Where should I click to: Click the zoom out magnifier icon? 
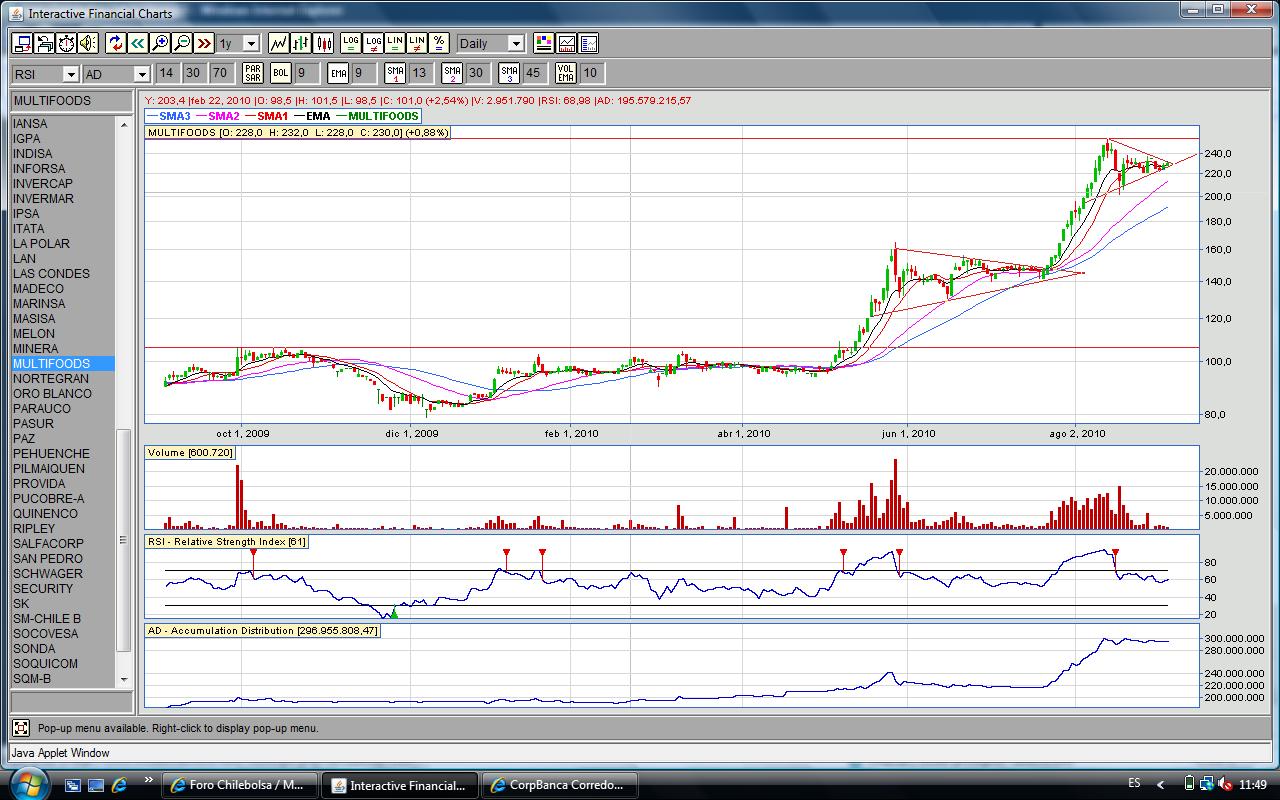(182, 43)
